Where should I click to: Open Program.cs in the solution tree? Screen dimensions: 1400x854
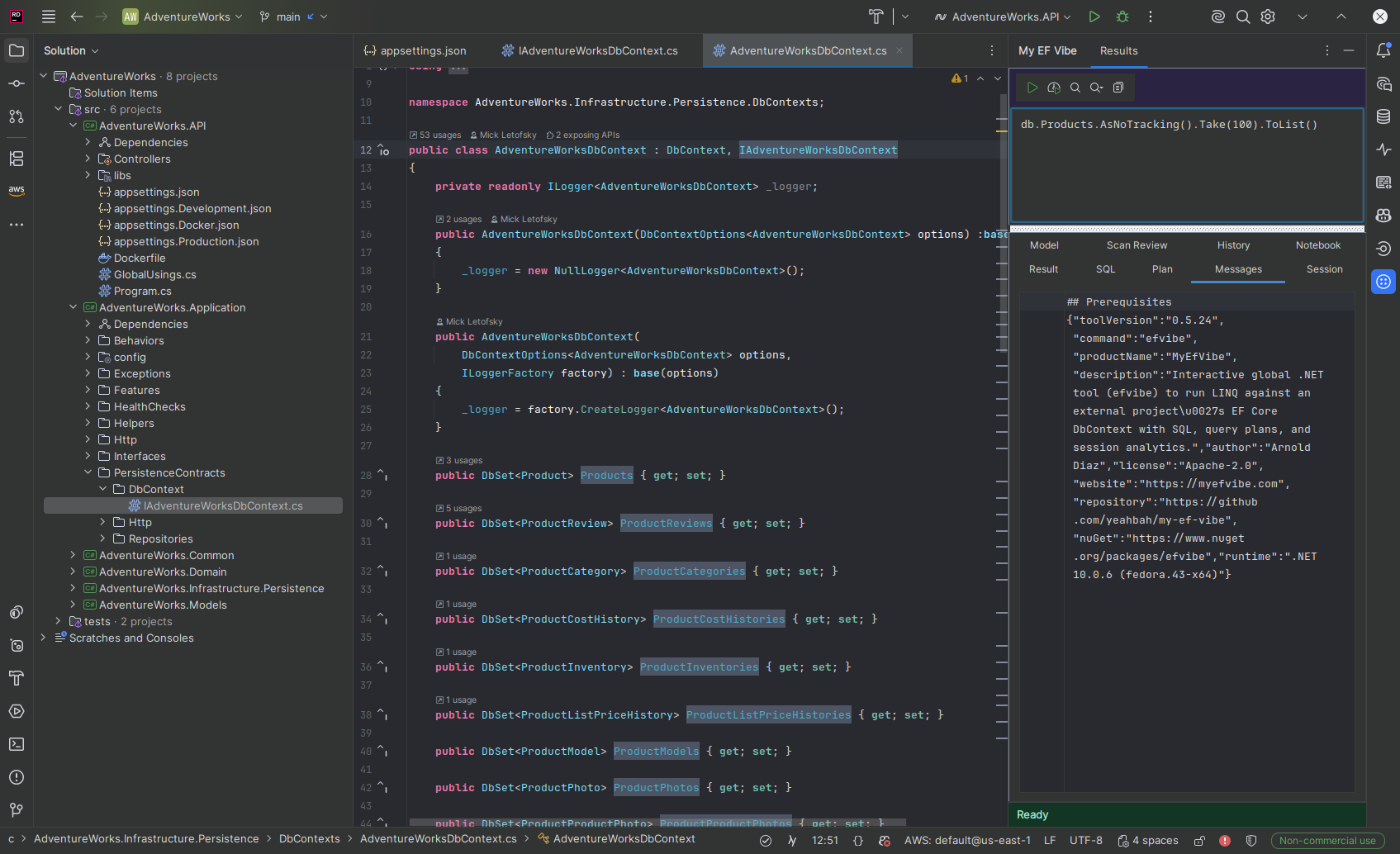click(142, 291)
